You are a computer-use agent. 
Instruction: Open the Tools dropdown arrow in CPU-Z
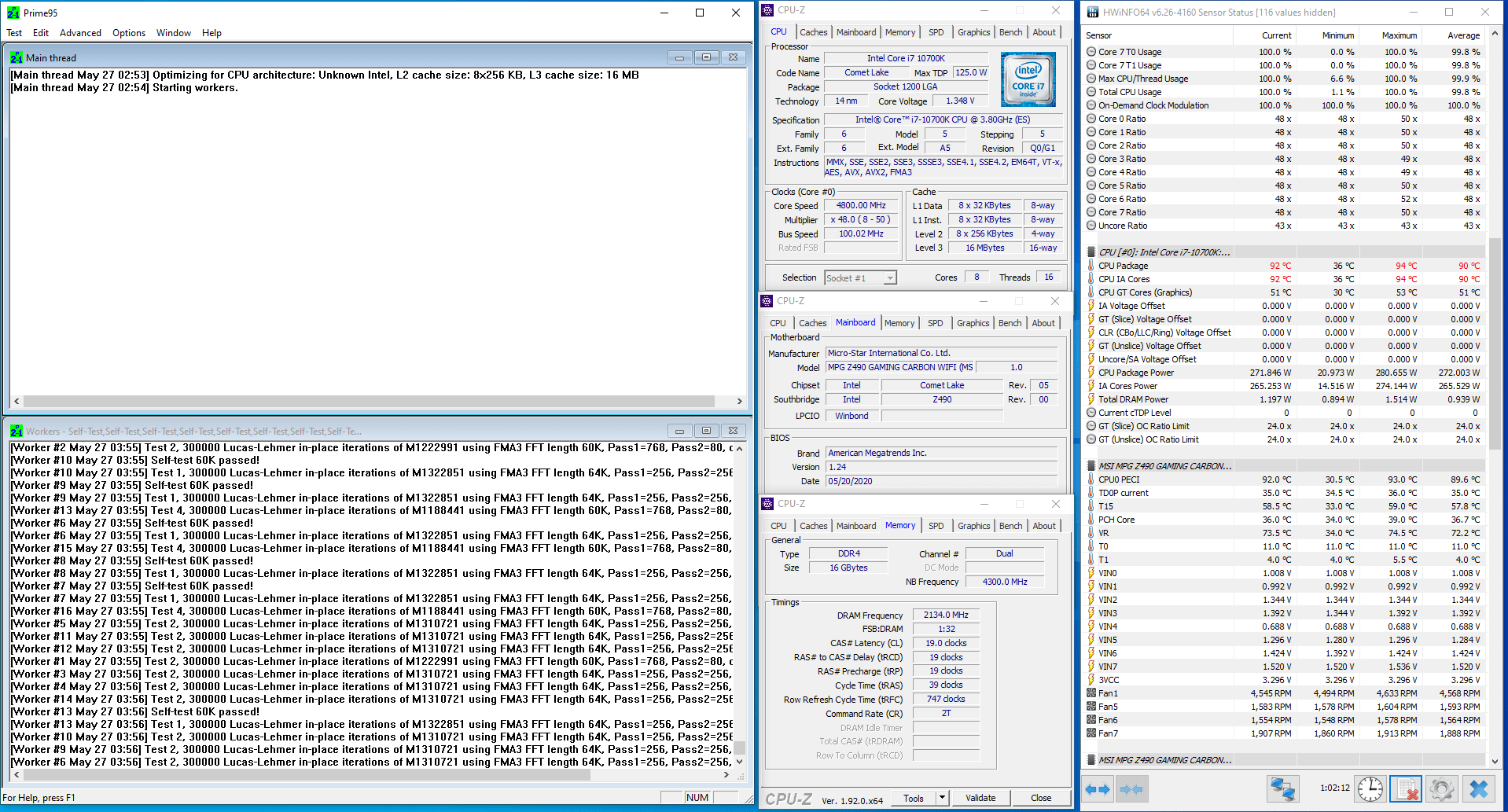click(942, 798)
